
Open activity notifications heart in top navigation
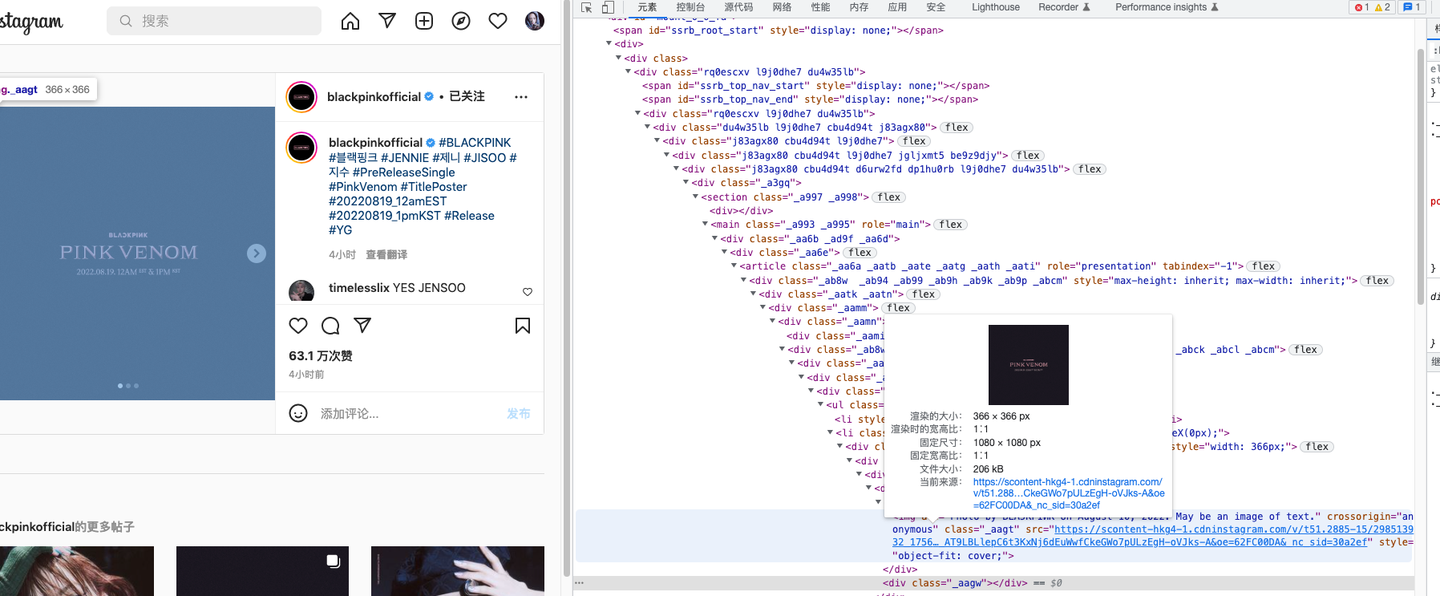click(498, 21)
